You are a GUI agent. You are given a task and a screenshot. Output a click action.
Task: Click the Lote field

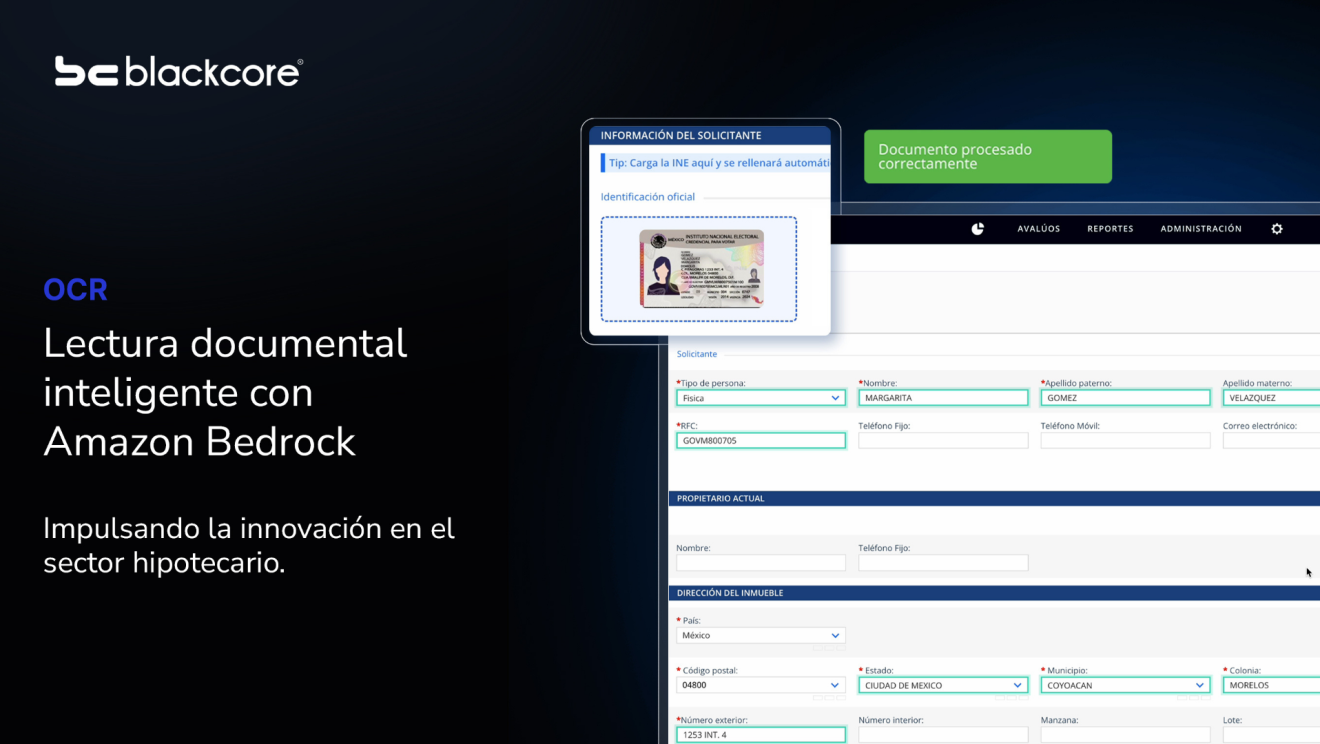[1271, 735]
